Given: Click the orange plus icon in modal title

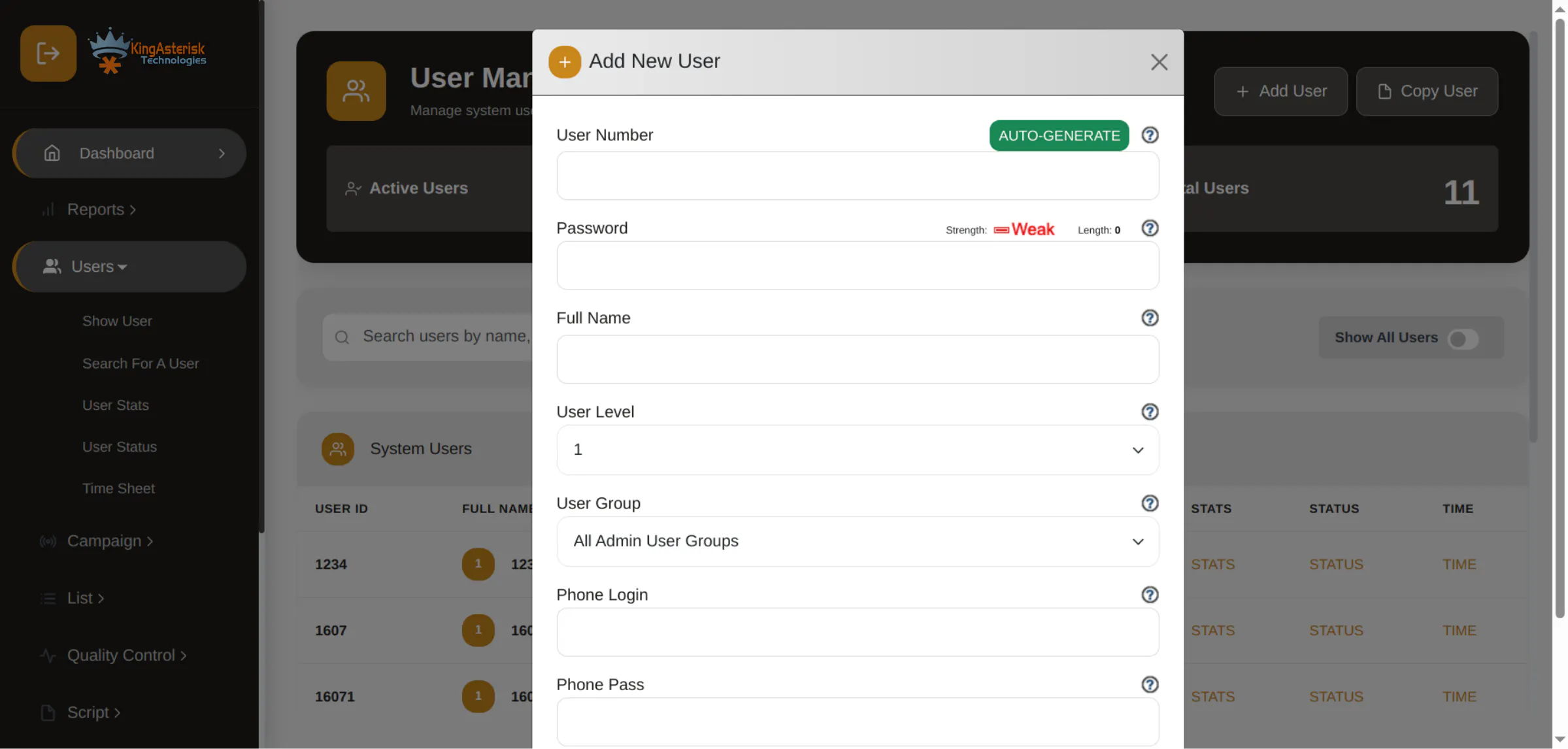Looking at the screenshot, I should click(x=565, y=62).
